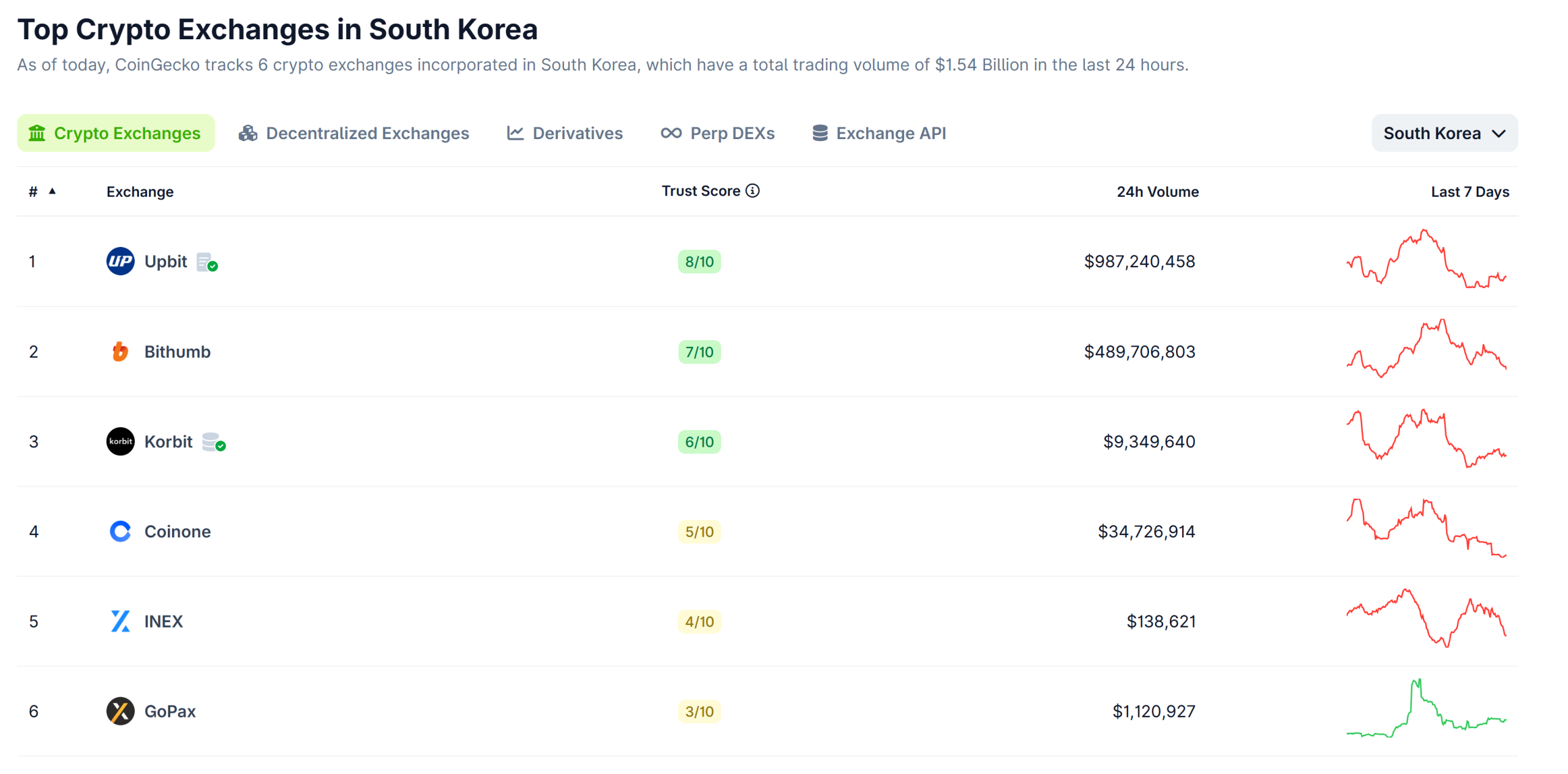Click the bank icon on Crypto Exchanges
The height and width of the screenshot is (774, 1568).
point(38,132)
